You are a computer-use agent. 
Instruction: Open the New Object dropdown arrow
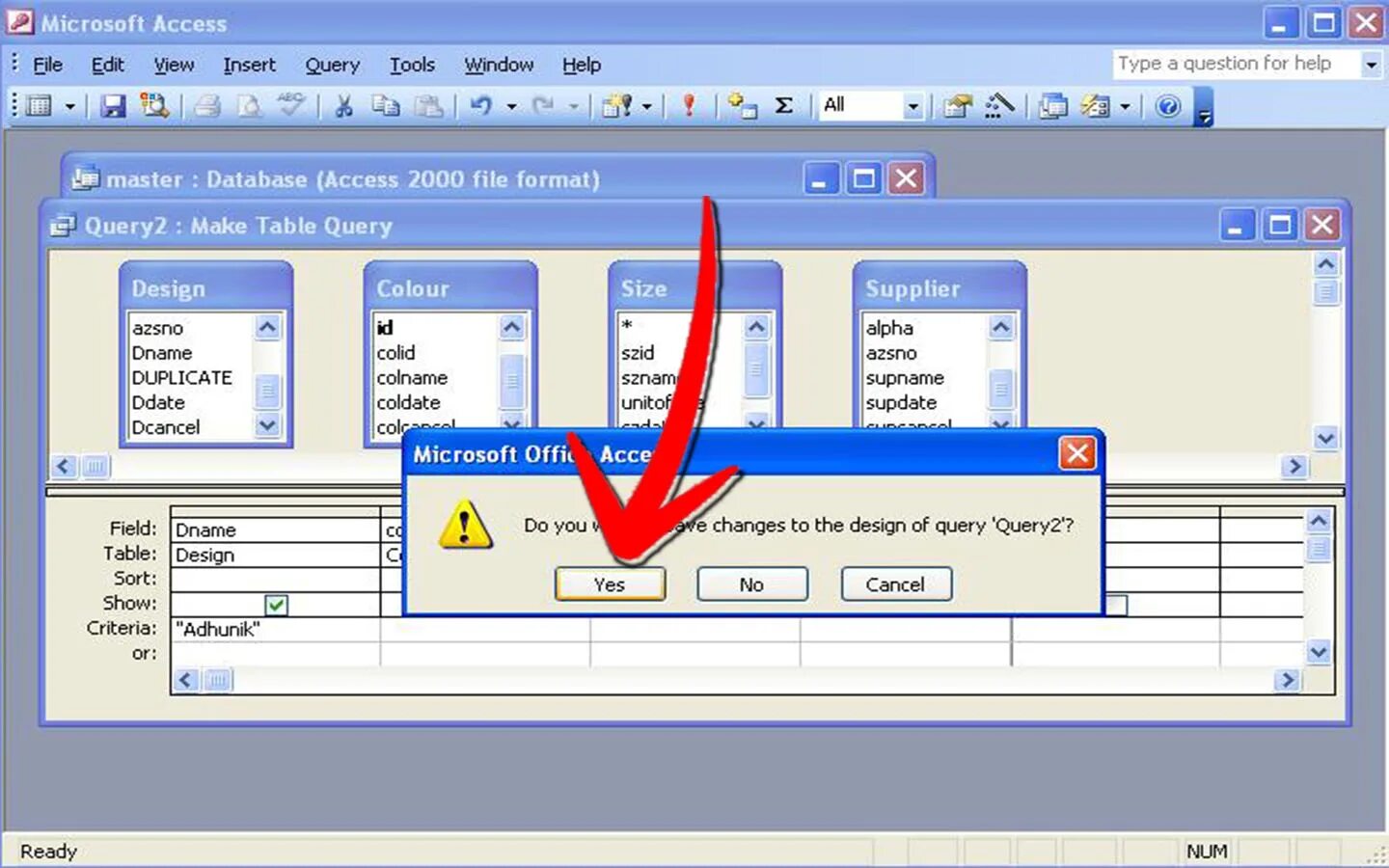click(x=1125, y=106)
